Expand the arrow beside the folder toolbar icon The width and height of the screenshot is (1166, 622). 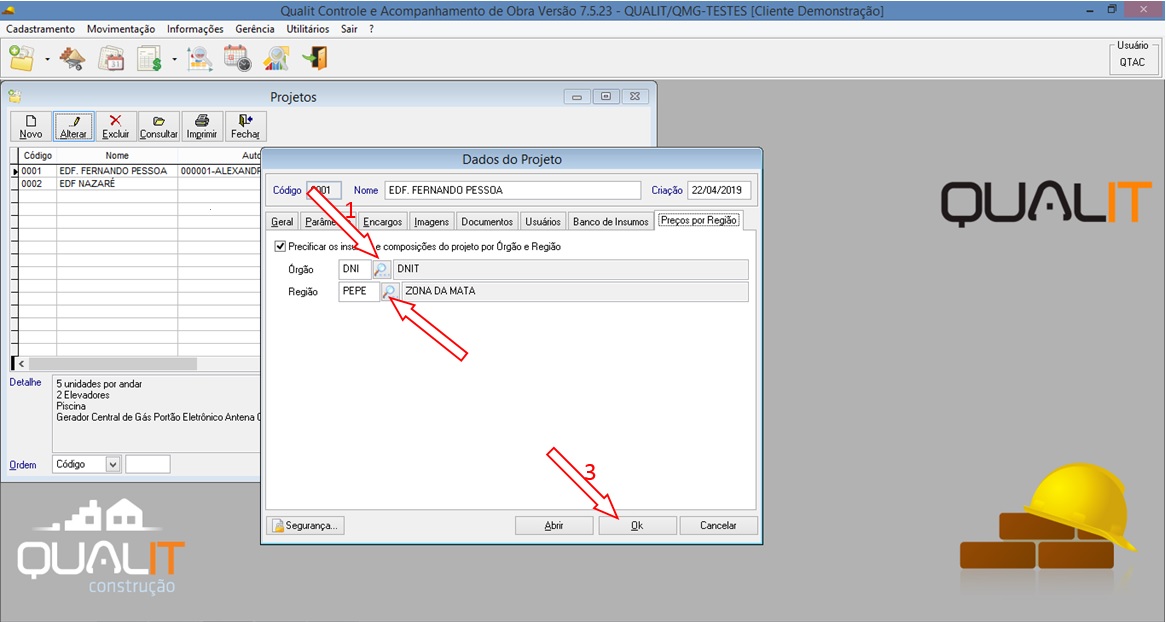[47, 59]
